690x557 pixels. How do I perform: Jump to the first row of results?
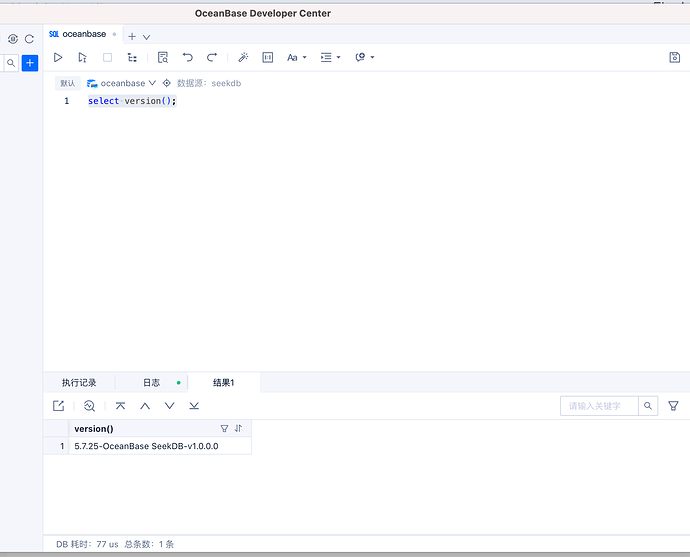click(x=120, y=406)
